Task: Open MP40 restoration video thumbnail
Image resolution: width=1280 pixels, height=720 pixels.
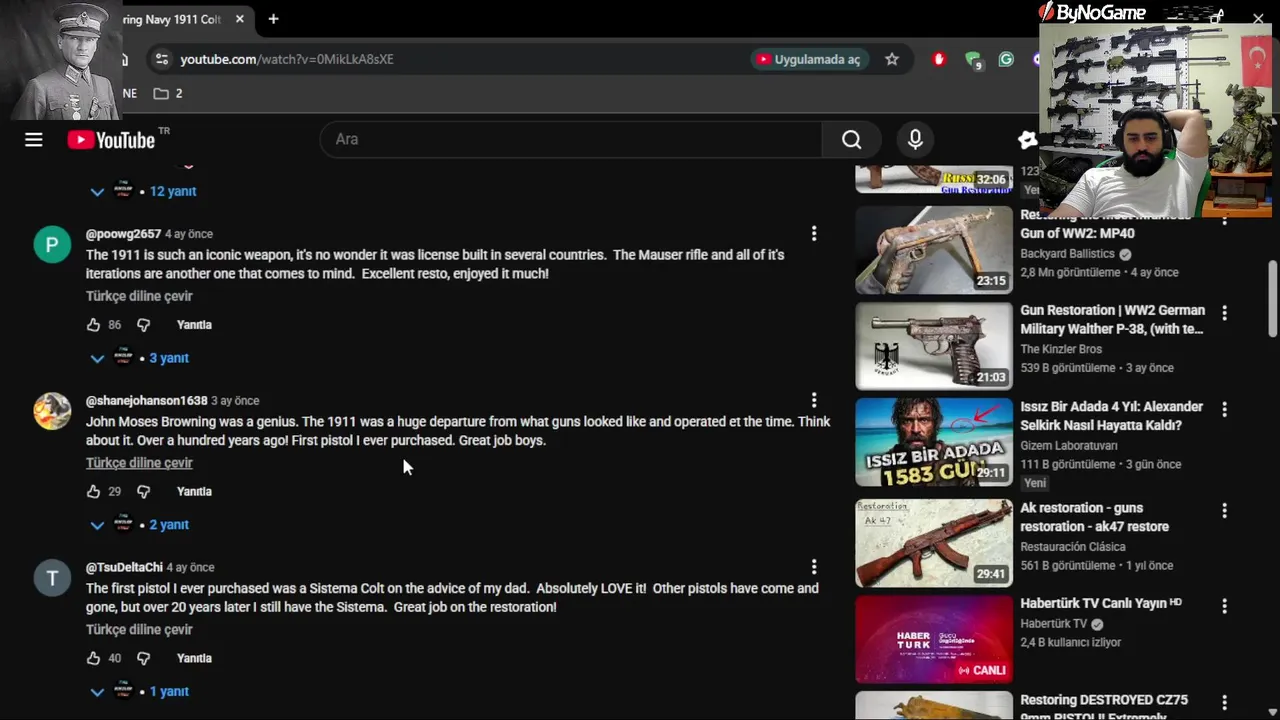Action: tap(934, 250)
